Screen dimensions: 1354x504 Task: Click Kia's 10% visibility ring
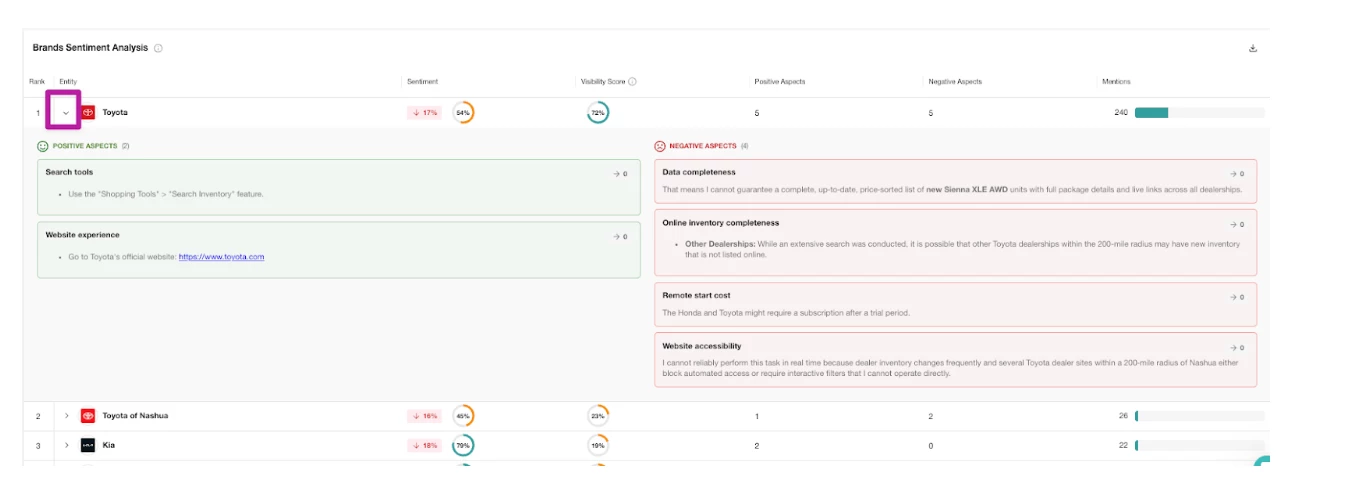[x=598, y=445]
